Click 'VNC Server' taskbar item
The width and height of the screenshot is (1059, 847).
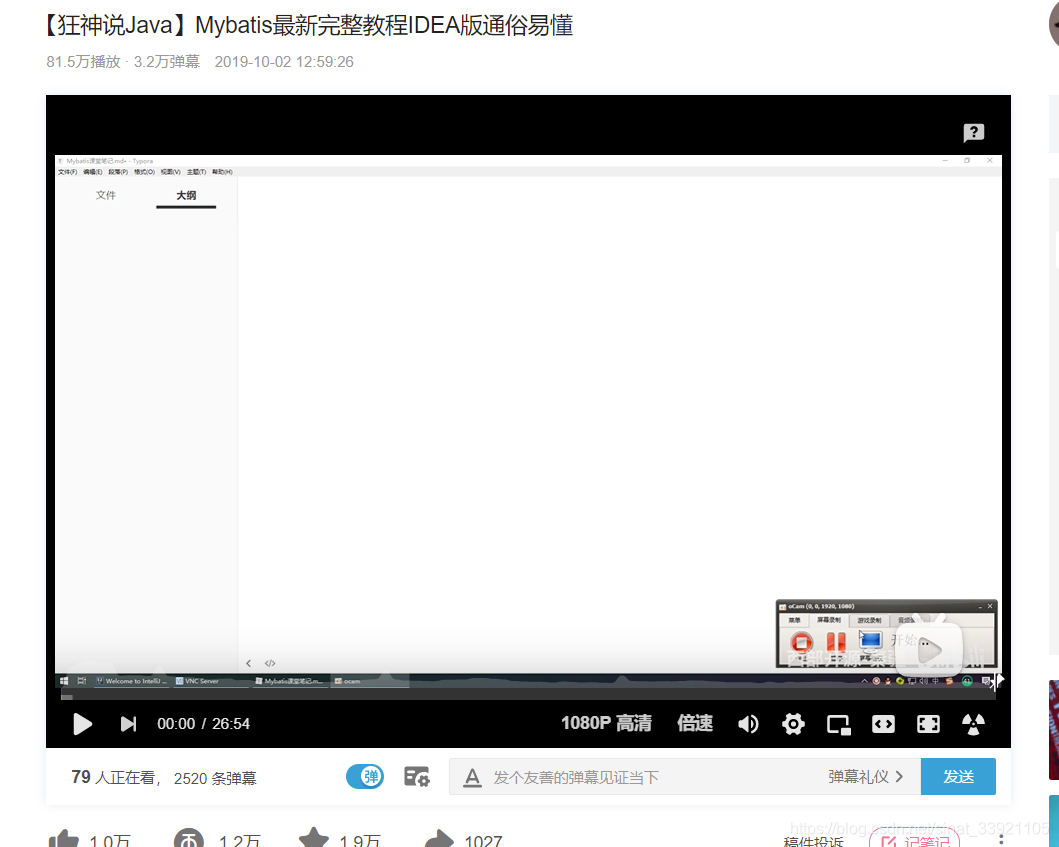click(211, 681)
